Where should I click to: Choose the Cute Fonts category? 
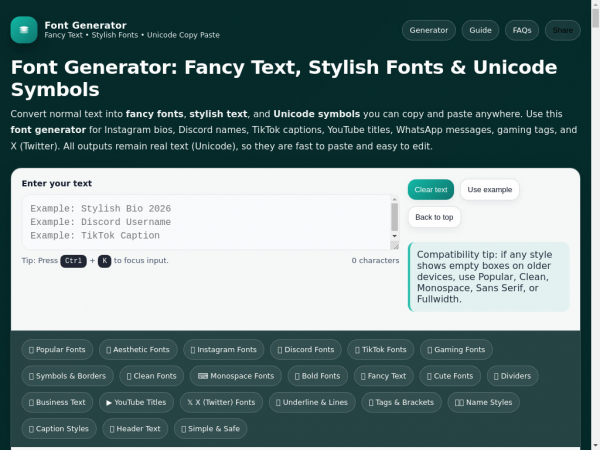pyautogui.click(x=450, y=376)
